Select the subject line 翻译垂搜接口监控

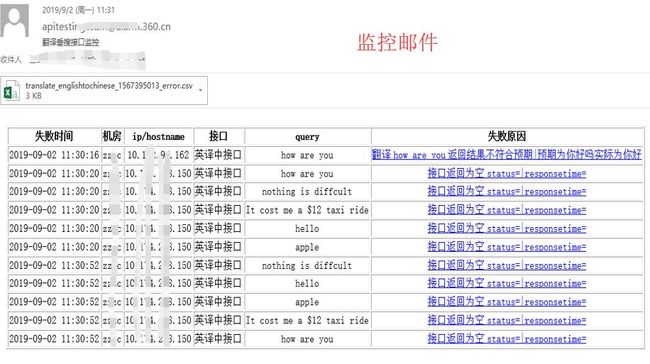pyautogui.click(x=70, y=42)
